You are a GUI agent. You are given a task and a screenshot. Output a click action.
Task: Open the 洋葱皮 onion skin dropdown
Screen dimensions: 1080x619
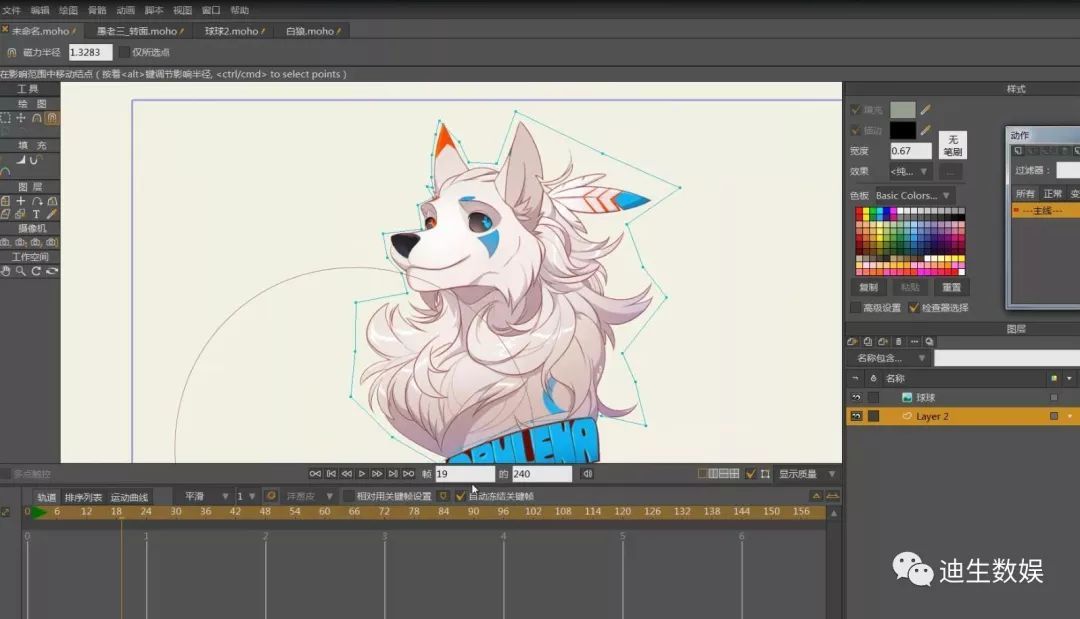click(x=309, y=496)
